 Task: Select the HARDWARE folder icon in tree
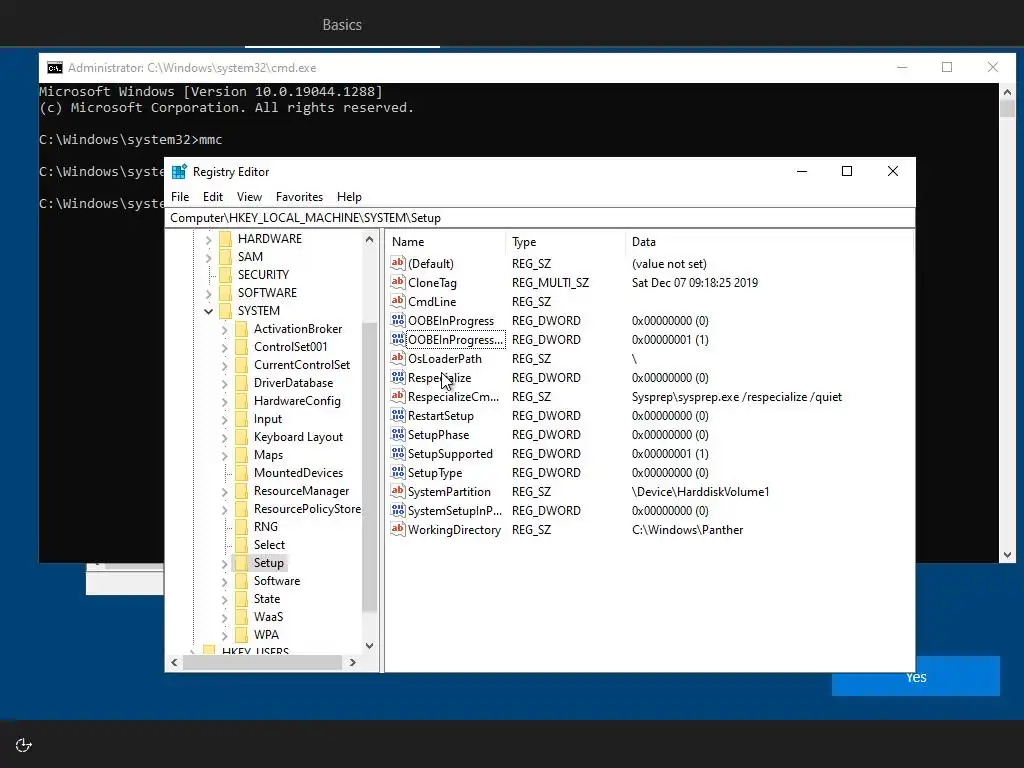[x=225, y=239]
